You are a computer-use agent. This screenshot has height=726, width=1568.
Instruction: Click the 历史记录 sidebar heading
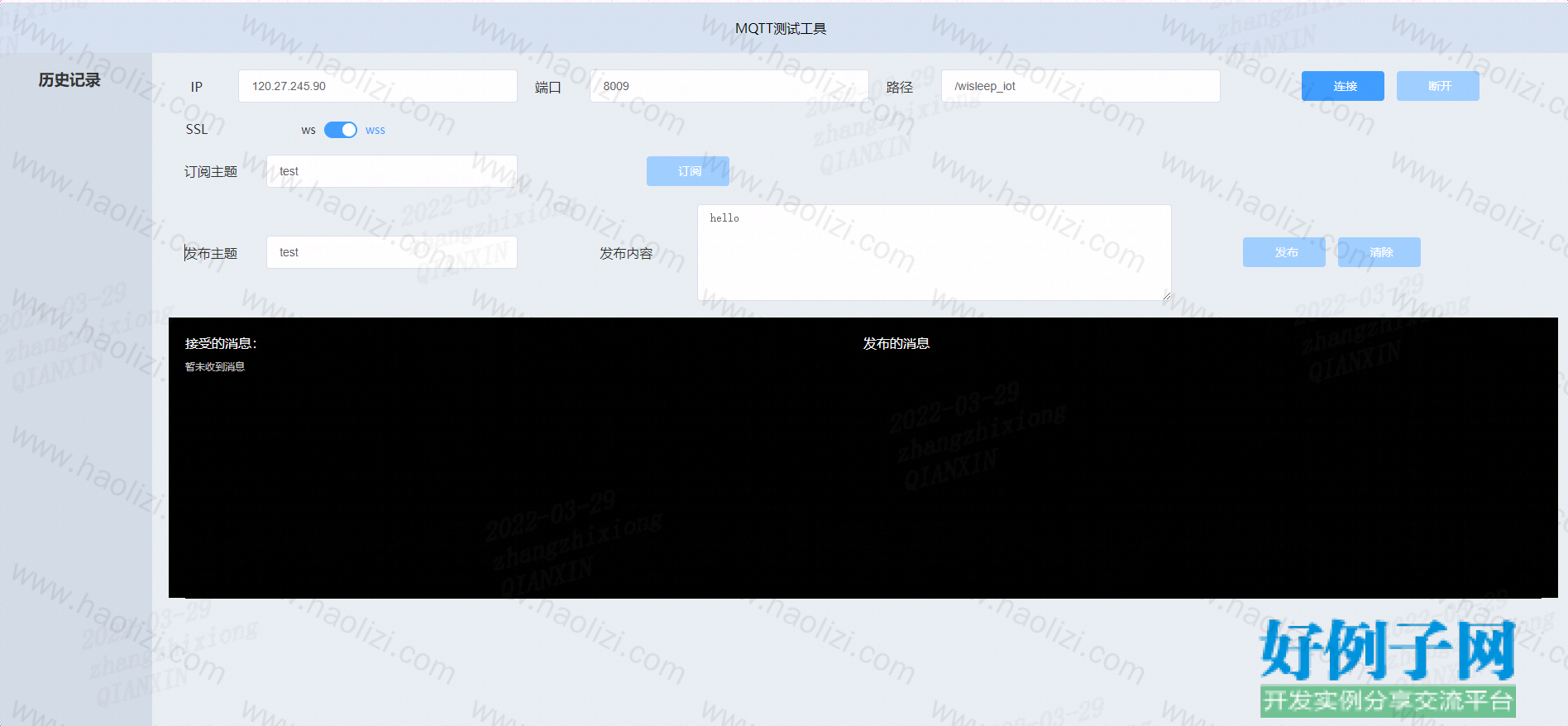click(69, 80)
